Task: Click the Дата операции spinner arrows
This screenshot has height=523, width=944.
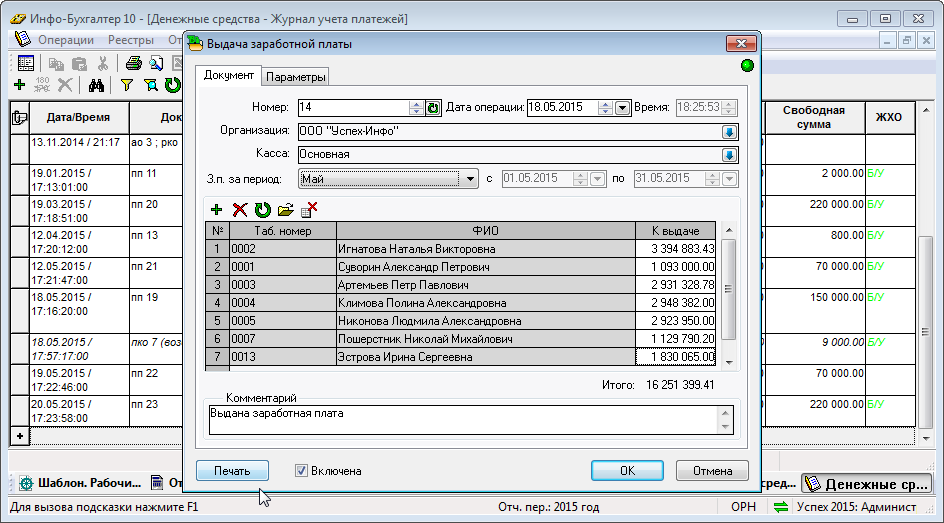Action: point(605,108)
